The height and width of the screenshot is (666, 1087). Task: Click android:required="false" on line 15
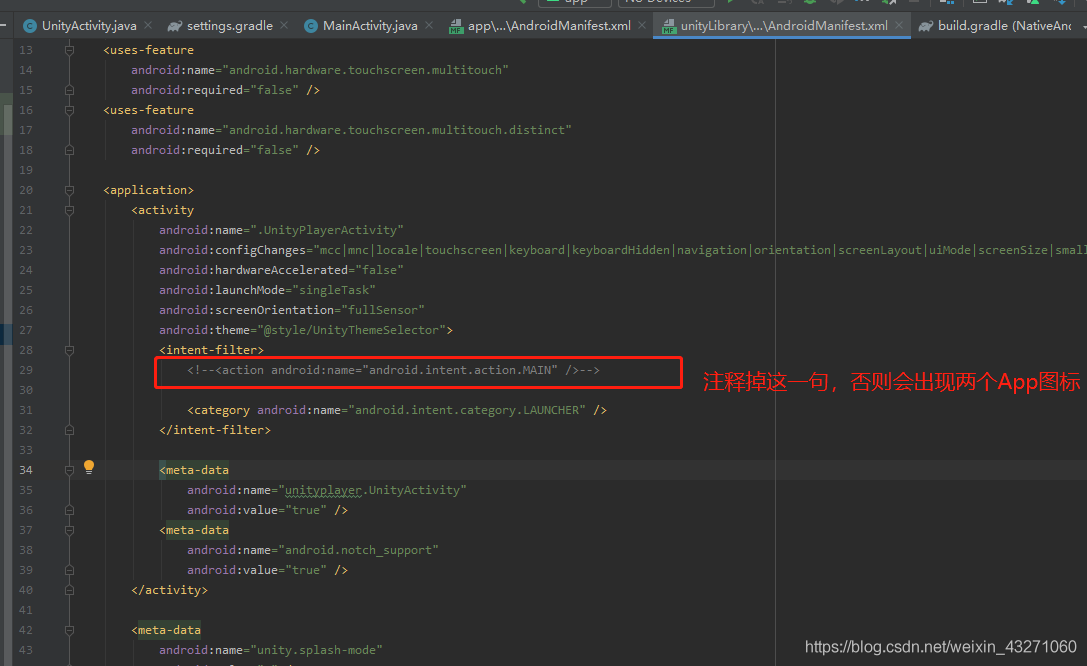click(x=215, y=90)
